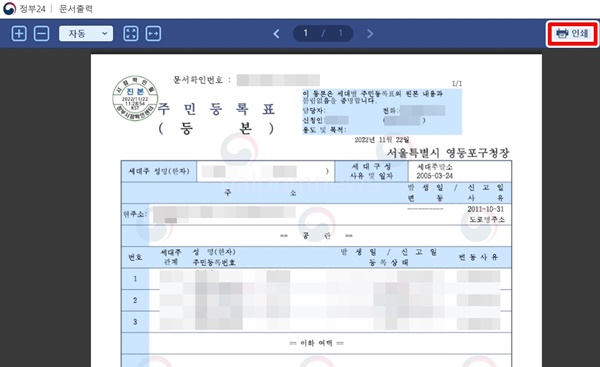Click row number 3 in member table

pos(135,322)
